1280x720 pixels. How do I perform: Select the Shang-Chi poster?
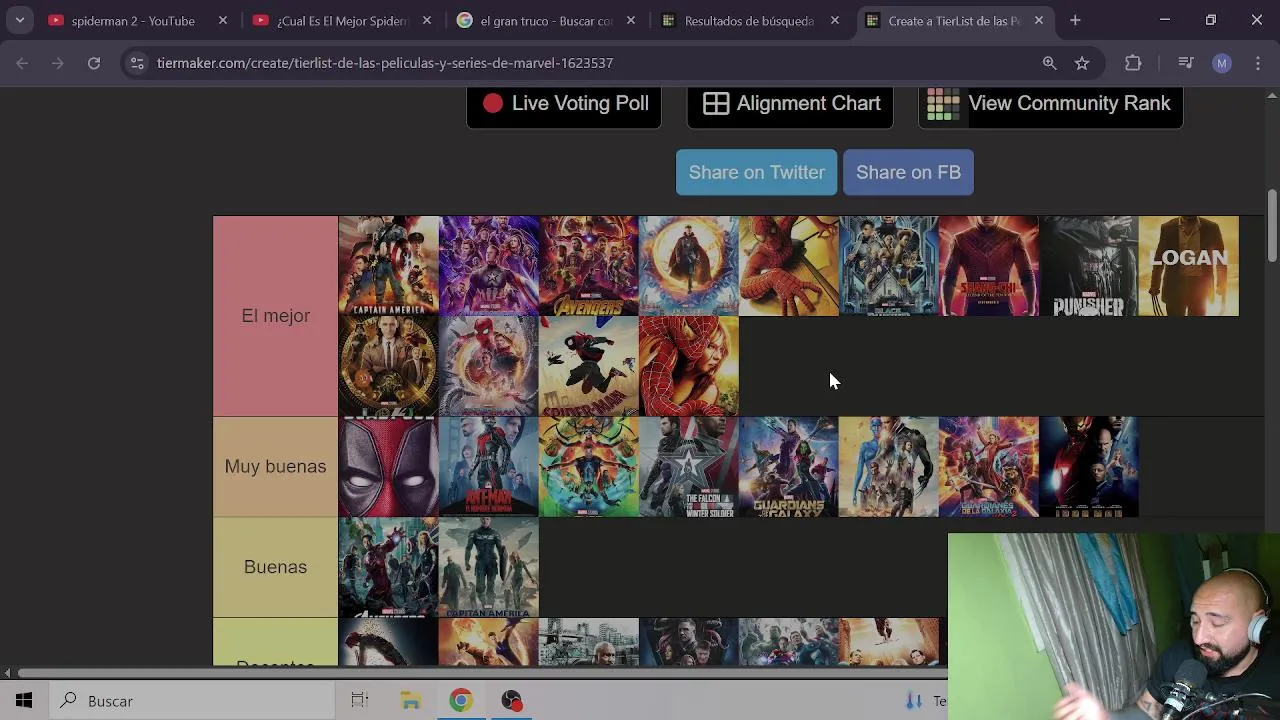tap(989, 266)
